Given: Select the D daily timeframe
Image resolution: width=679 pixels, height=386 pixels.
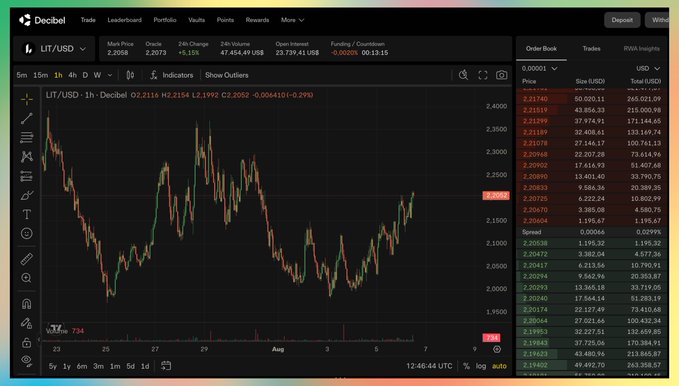Looking at the screenshot, I should (x=85, y=75).
